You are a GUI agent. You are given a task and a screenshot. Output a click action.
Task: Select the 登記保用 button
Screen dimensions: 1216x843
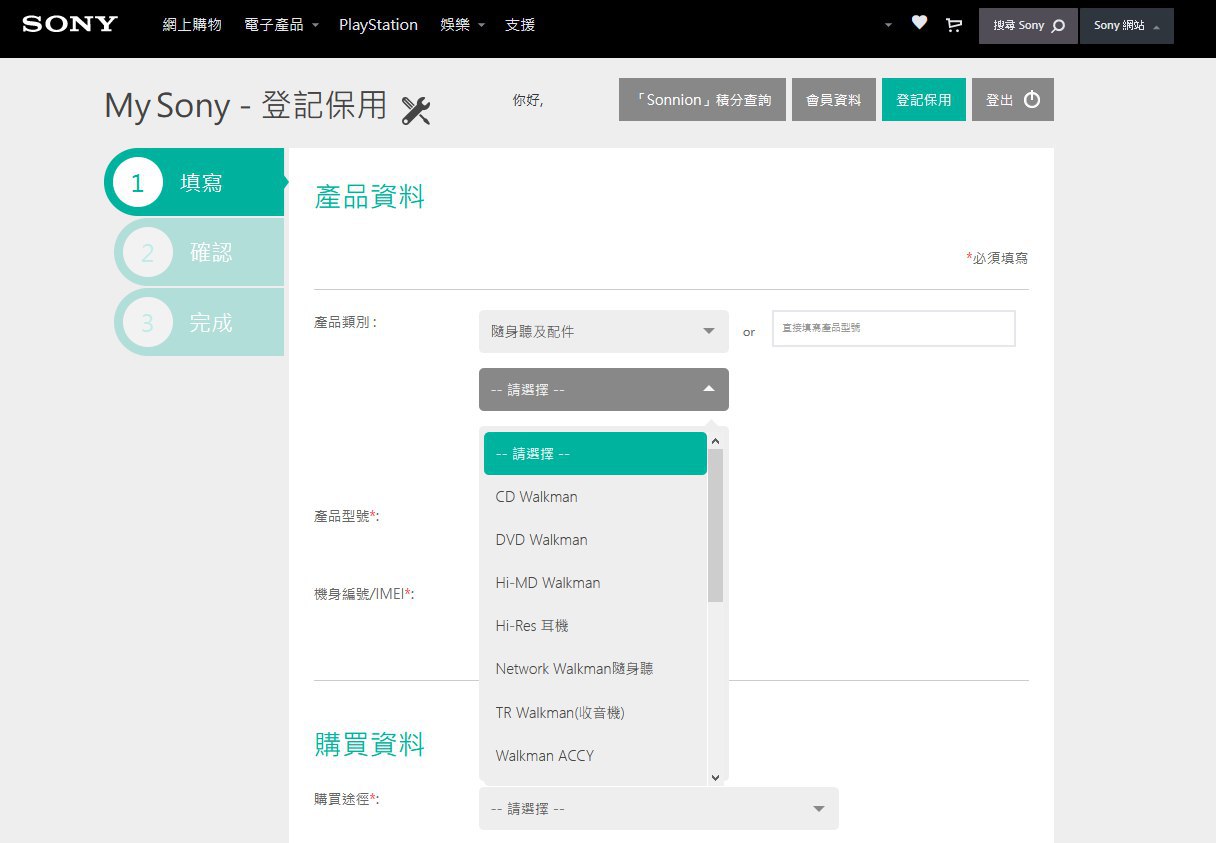click(x=924, y=100)
